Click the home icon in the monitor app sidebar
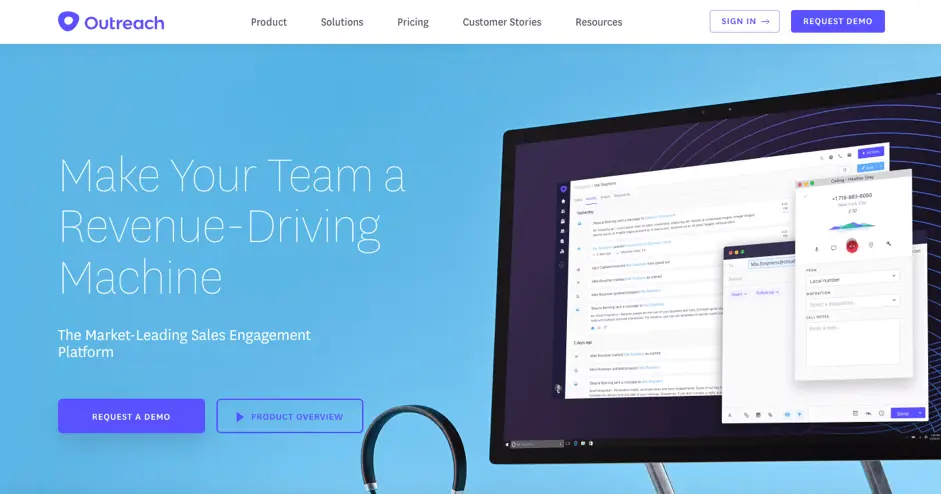This screenshot has width=941, height=494. pos(563,201)
